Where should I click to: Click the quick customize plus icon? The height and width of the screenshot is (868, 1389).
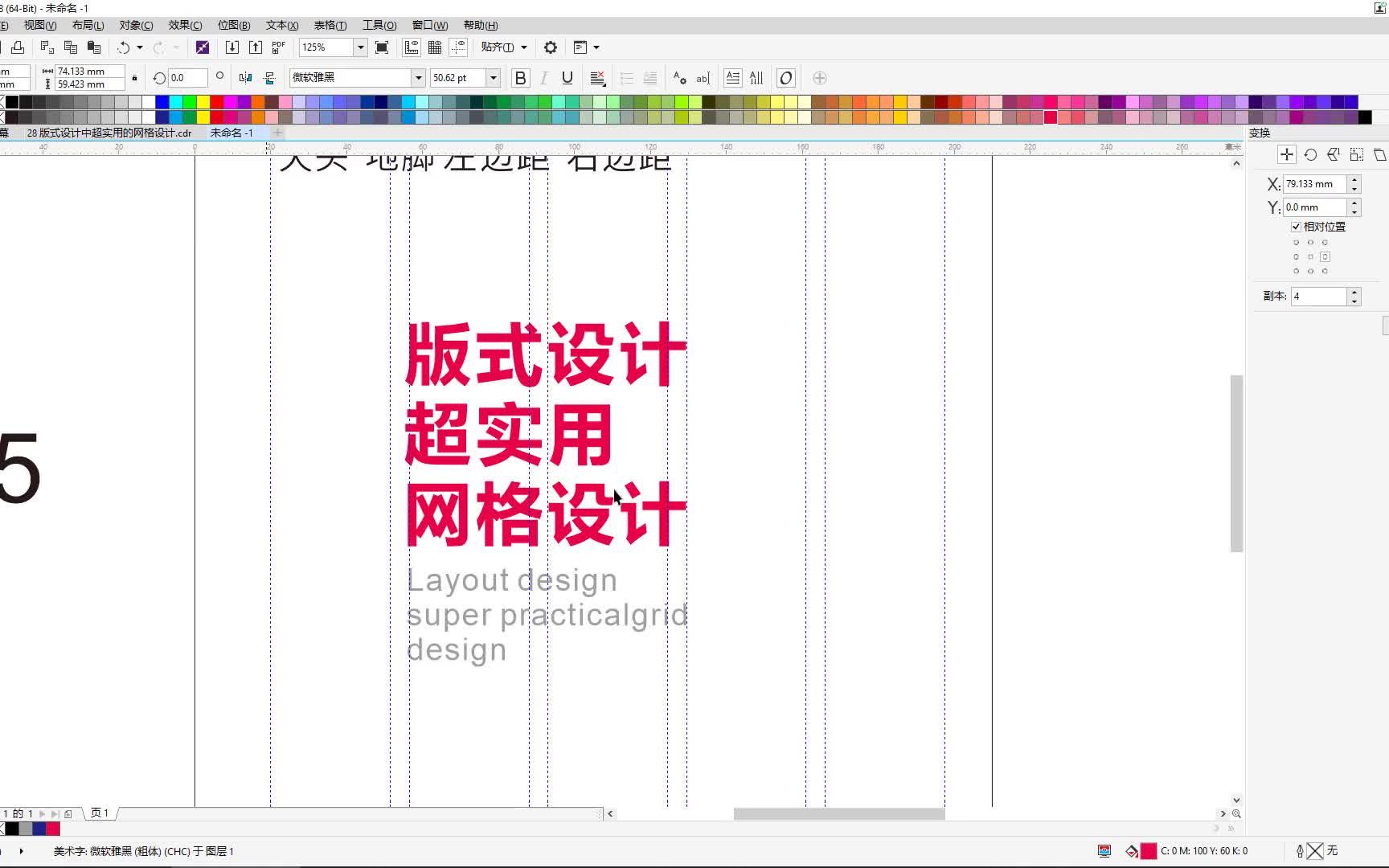click(x=820, y=78)
